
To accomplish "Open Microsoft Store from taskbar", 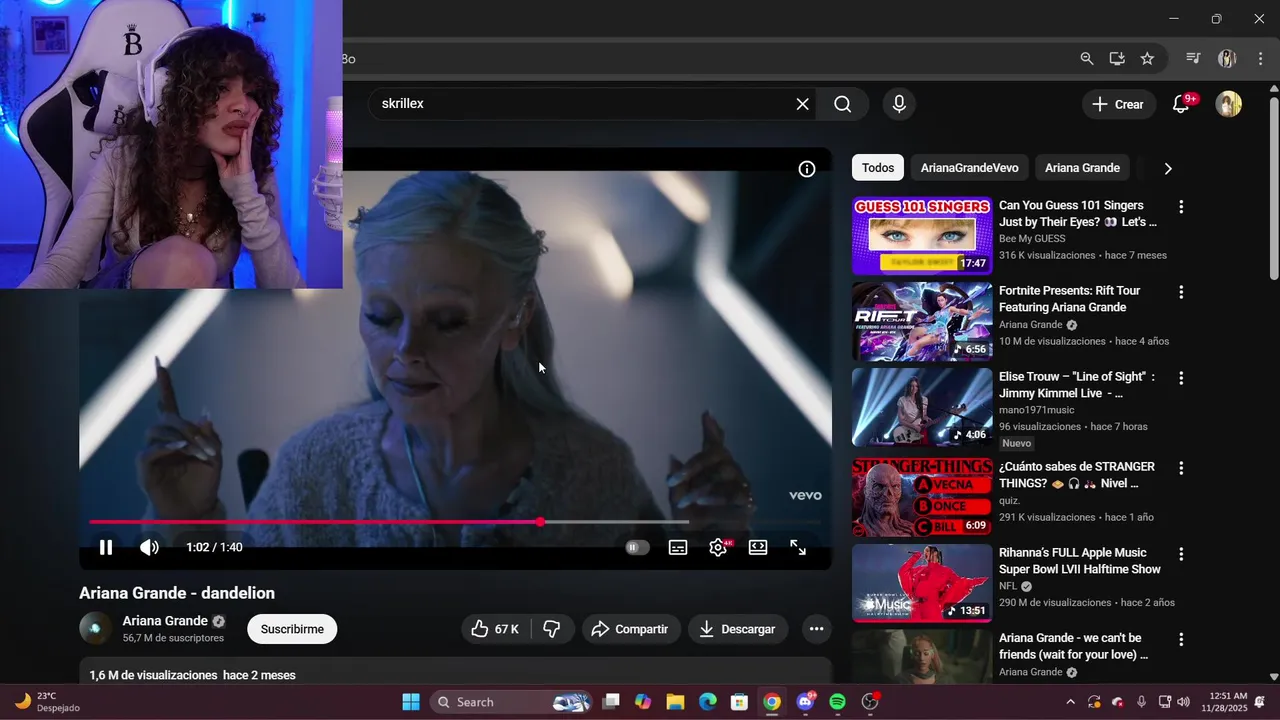I will pyautogui.click(x=739, y=702).
